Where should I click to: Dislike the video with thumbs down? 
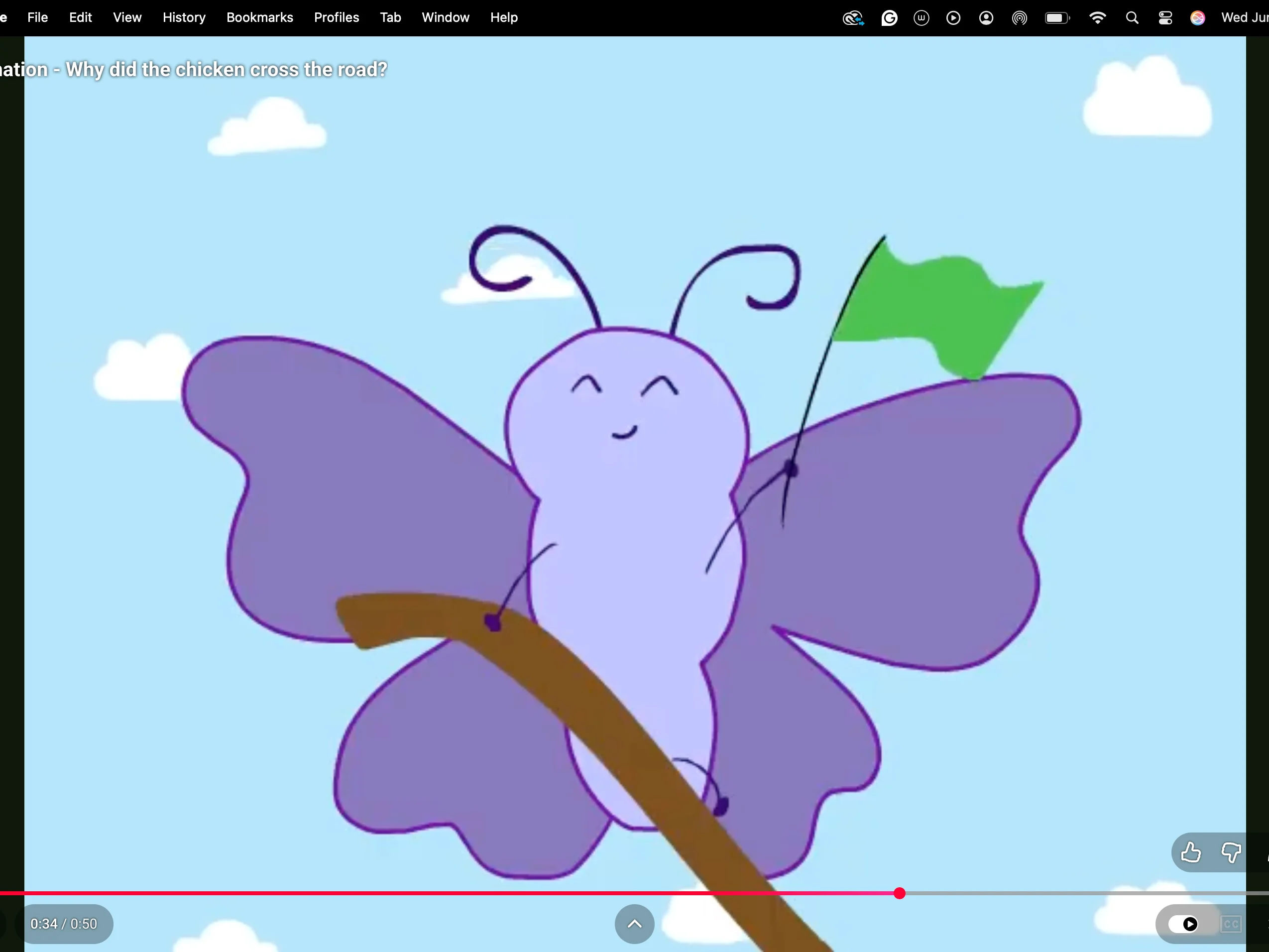click(1231, 852)
